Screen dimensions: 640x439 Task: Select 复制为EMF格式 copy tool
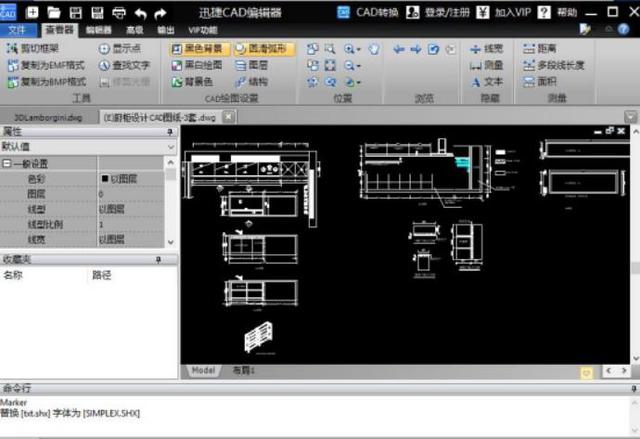[45, 64]
